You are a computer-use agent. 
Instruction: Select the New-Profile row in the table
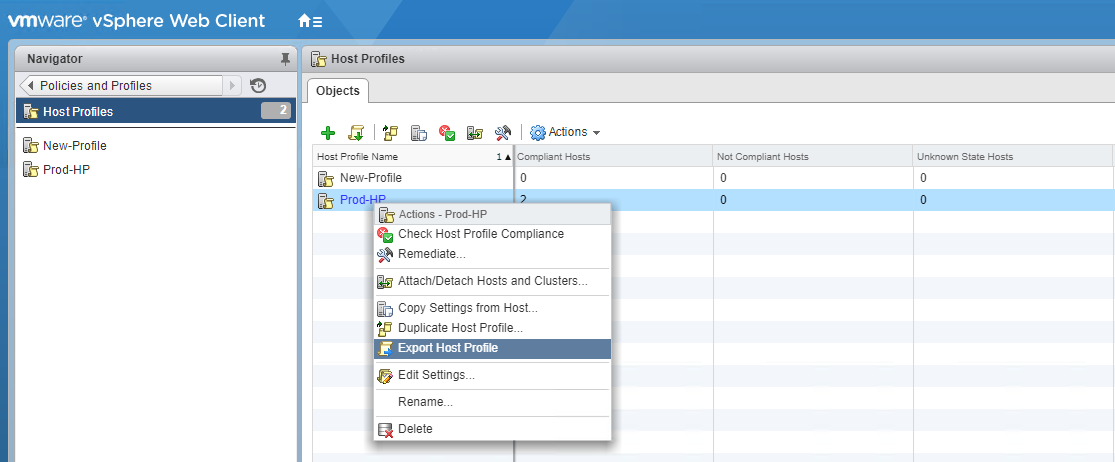[x=371, y=178]
